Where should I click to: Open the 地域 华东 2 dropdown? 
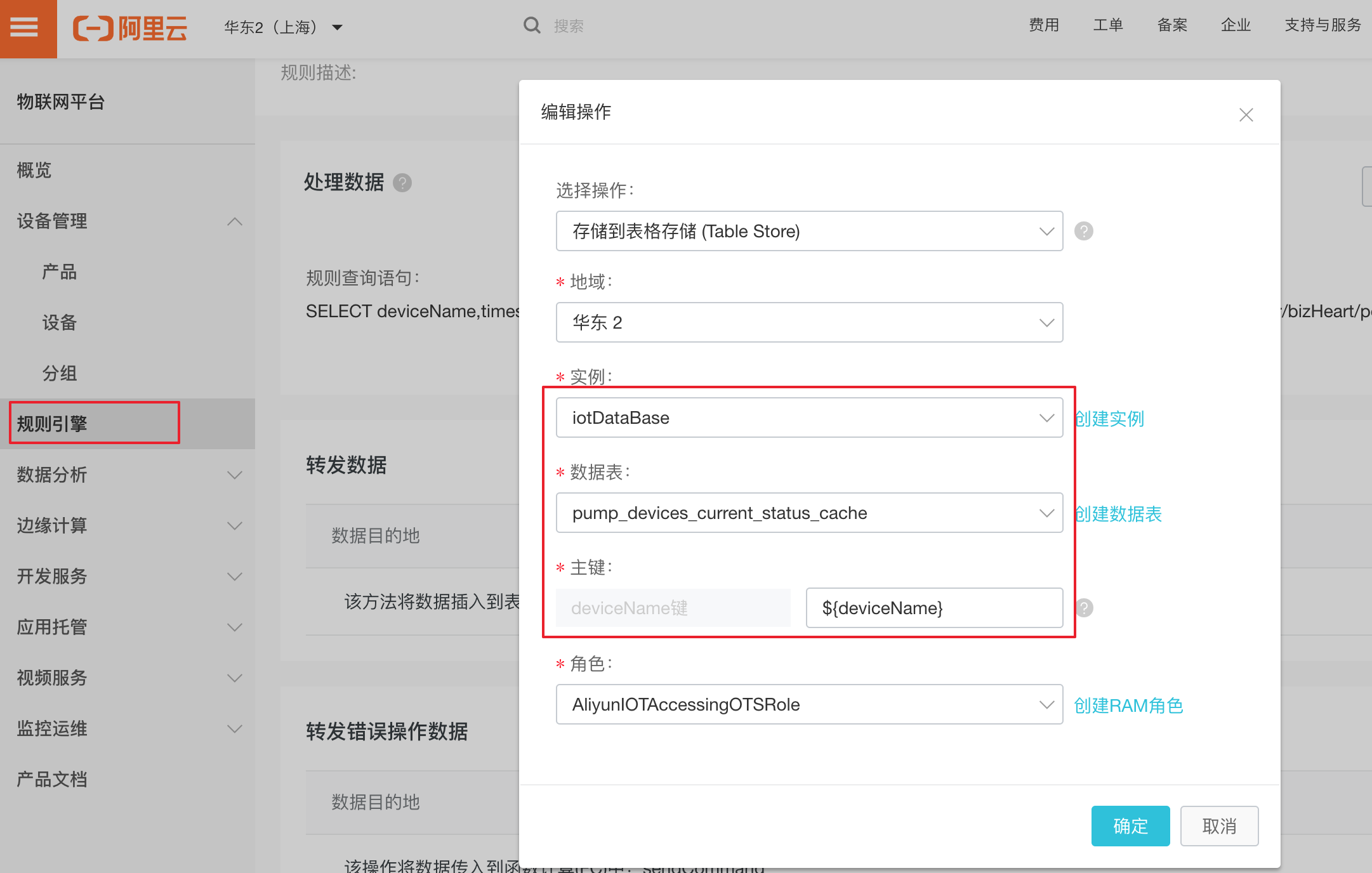pyautogui.click(x=809, y=322)
